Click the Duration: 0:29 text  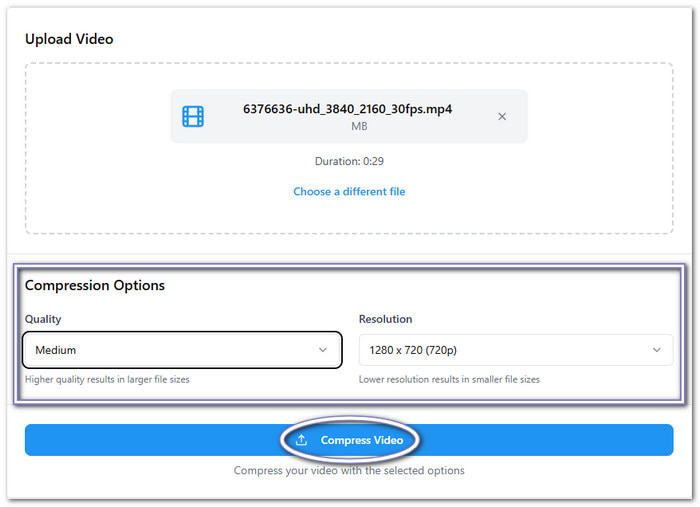349,161
